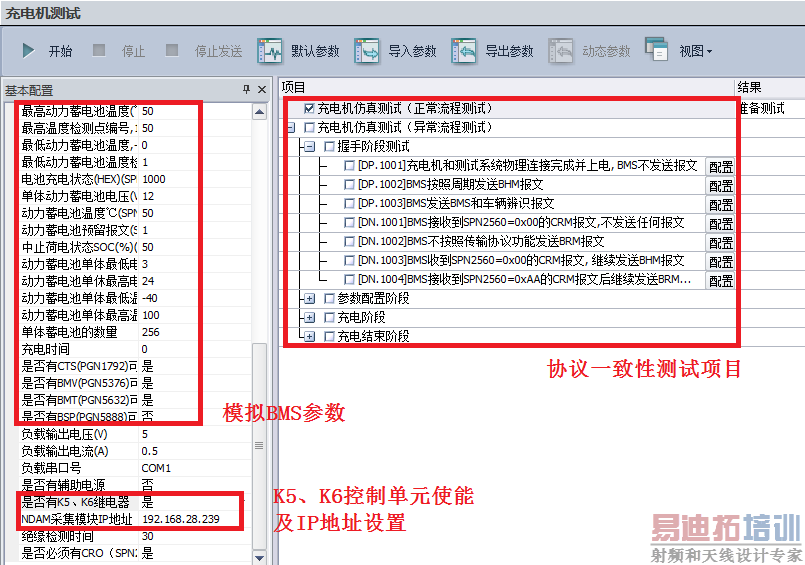Expand the 参数配置阶段 node
The height and width of the screenshot is (565, 805).
click(309, 299)
